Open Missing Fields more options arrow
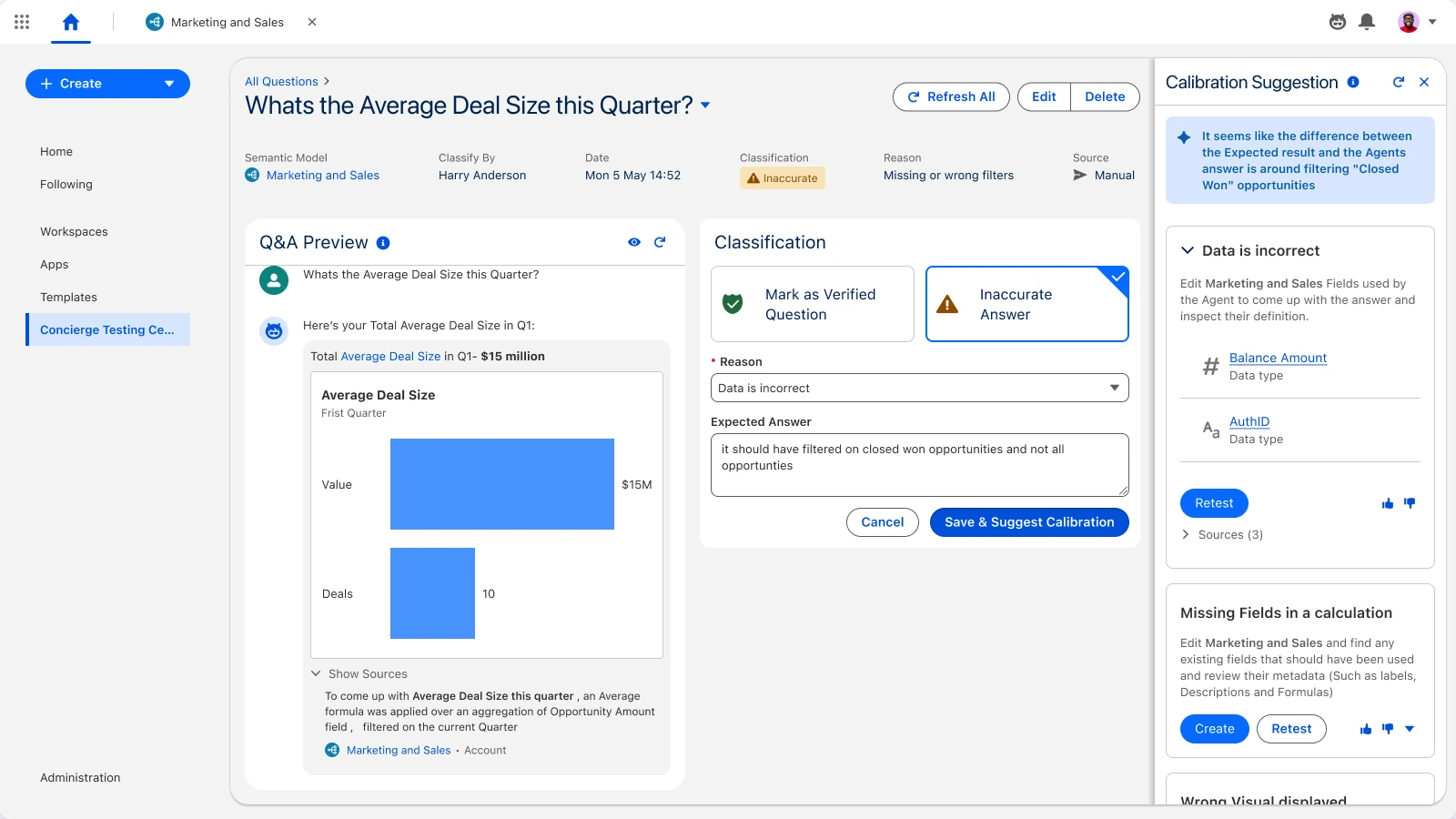Image resolution: width=1456 pixels, height=819 pixels. click(1410, 729)
